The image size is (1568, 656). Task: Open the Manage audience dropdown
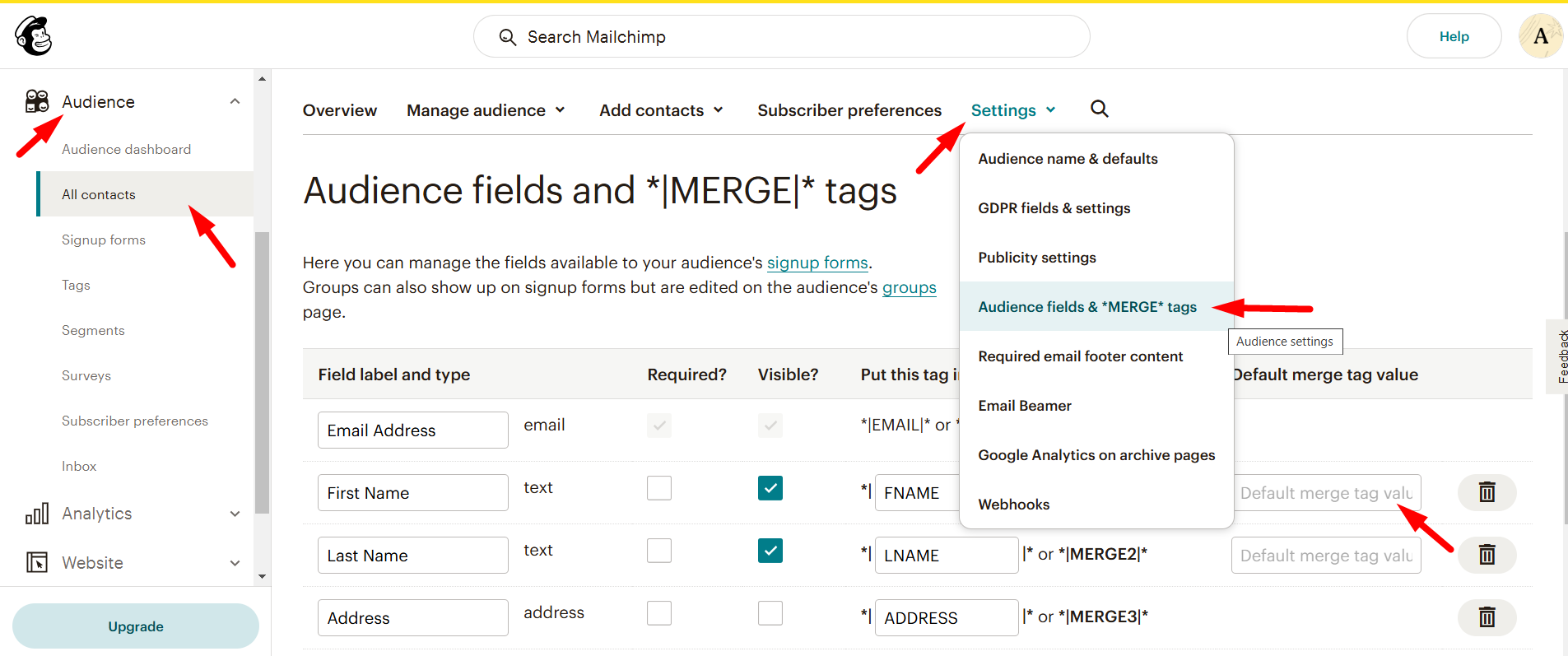486,110
